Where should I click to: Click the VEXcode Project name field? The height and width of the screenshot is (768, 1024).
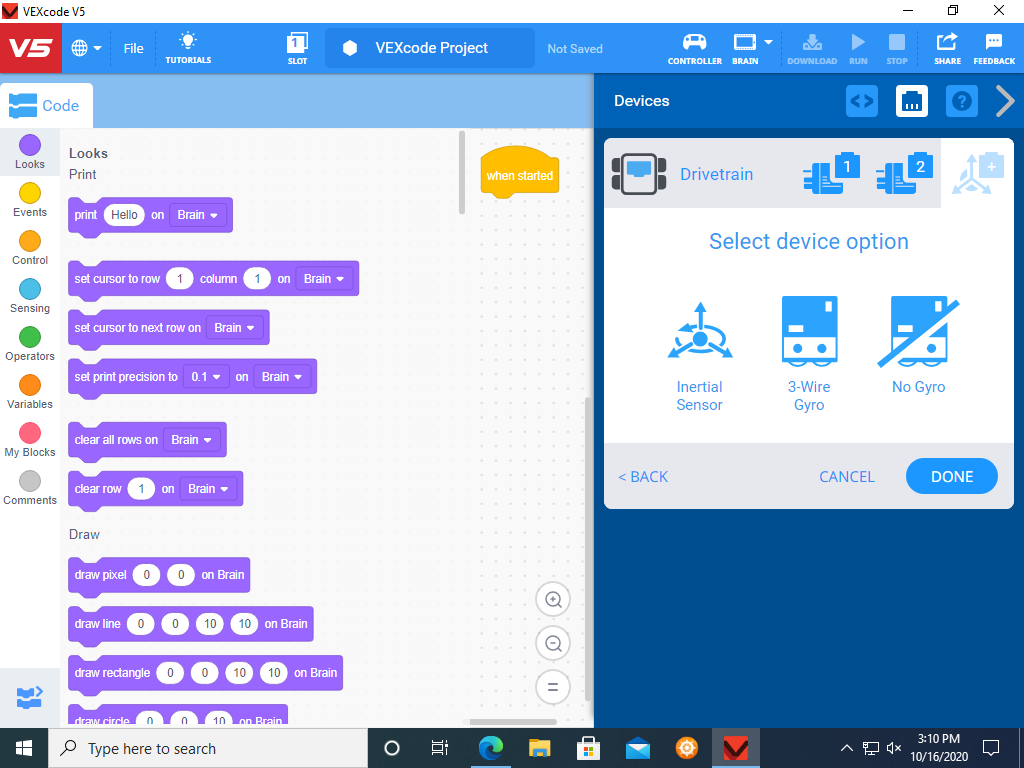430,48
